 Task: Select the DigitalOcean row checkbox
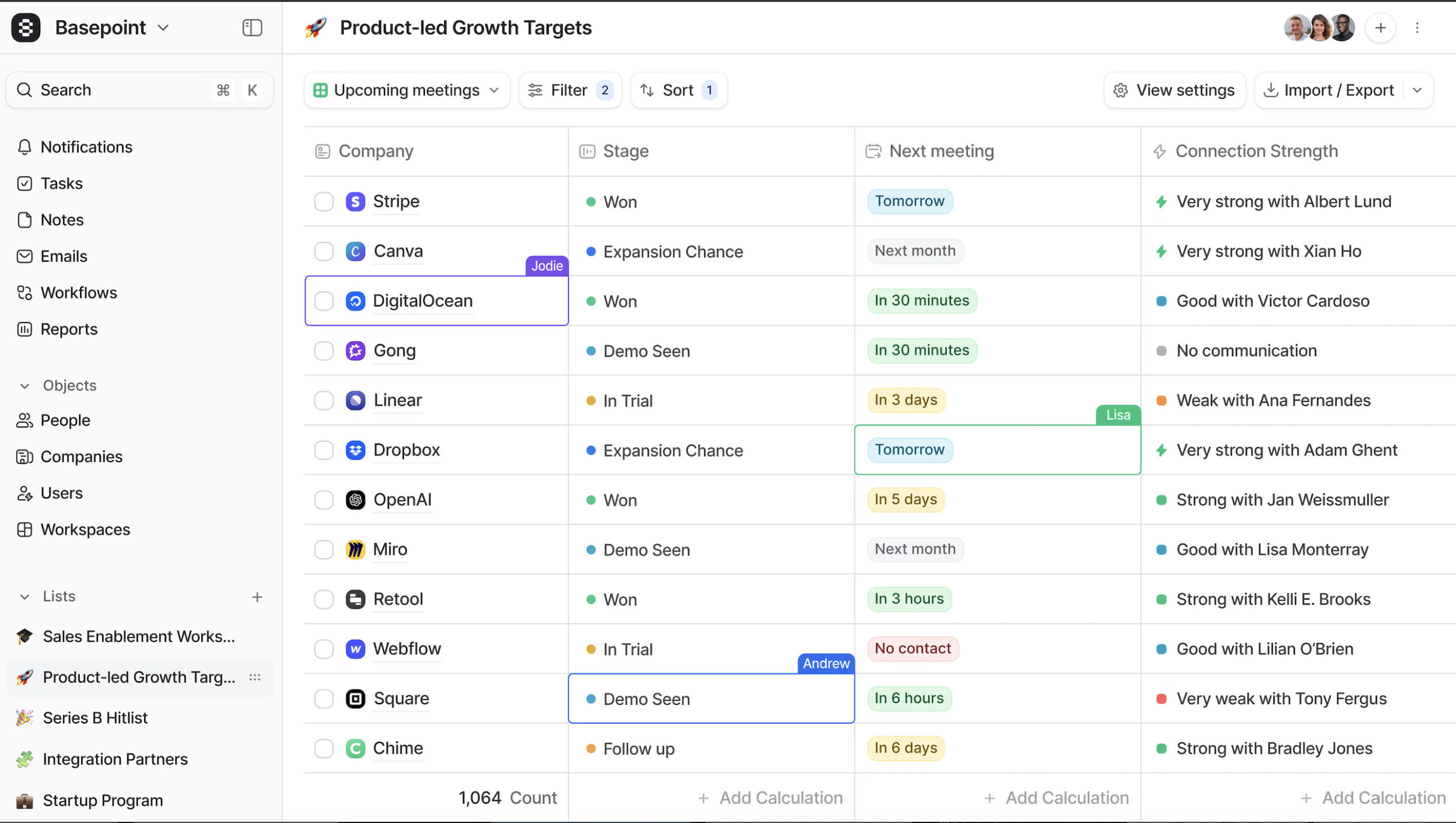coord(324,300)
